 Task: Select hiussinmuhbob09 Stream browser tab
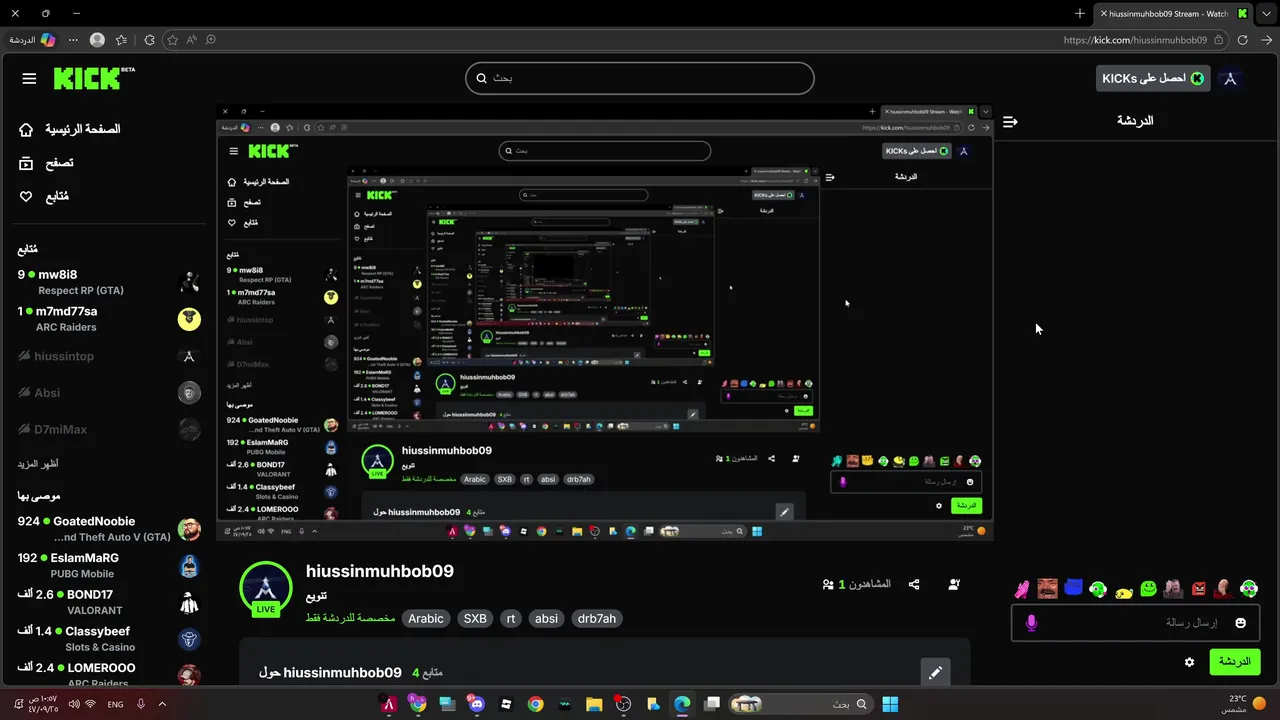(x=1172, y=14)
